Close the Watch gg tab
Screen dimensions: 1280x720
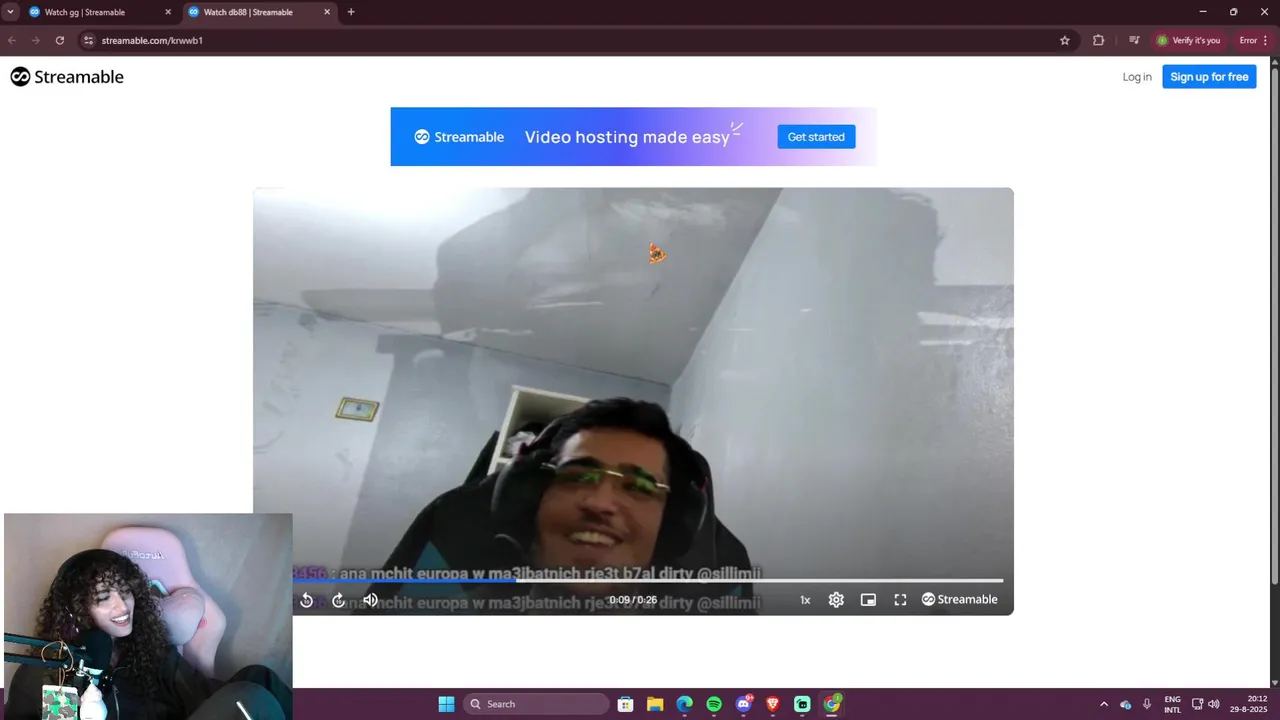168,12
